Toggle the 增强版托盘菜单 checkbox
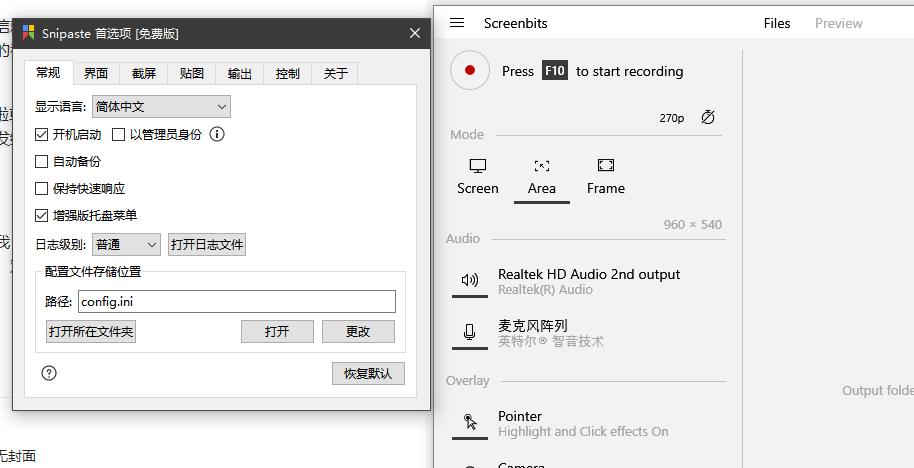914x468 pixels. (41, 216)
